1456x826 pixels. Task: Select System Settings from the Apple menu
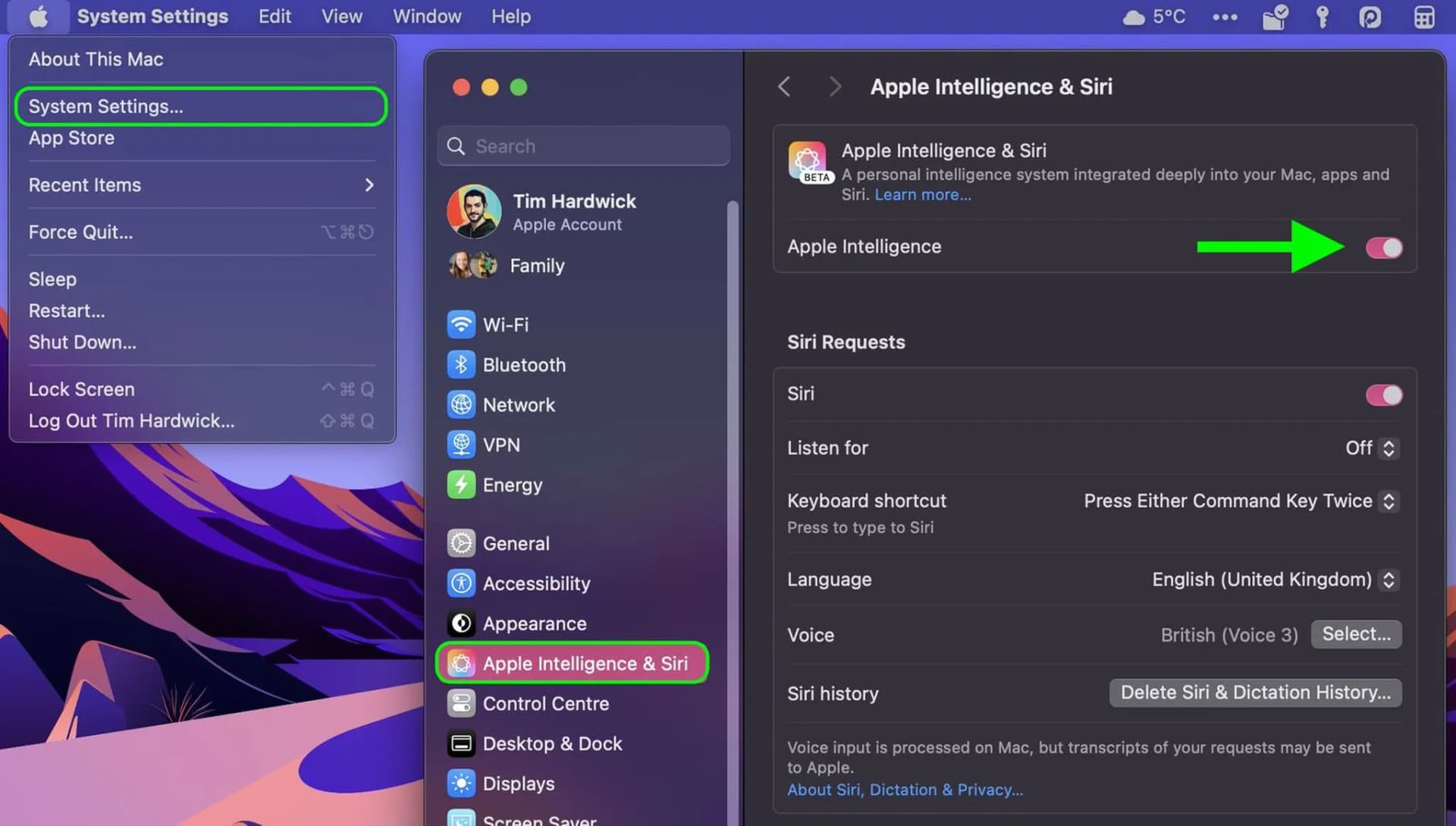pos(105,106)
